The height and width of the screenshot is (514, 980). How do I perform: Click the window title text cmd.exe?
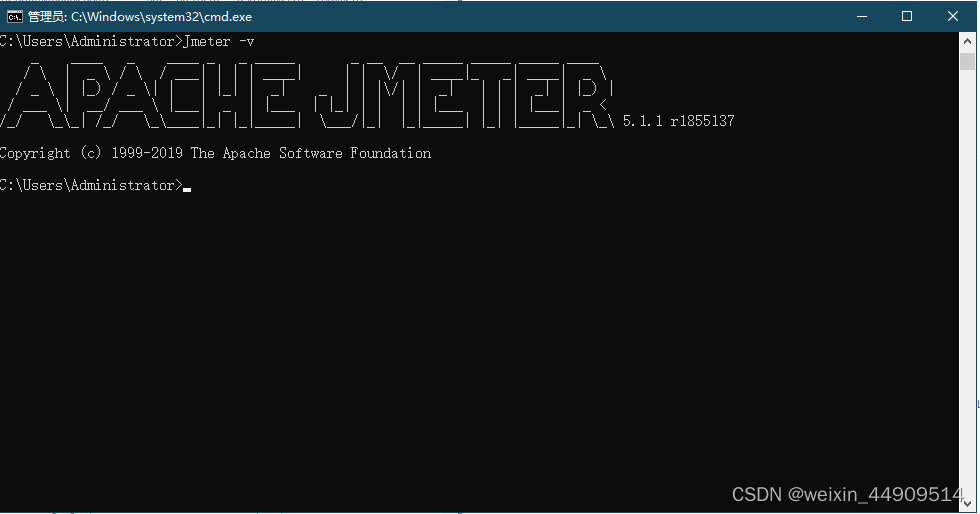(x=140, y=17)
